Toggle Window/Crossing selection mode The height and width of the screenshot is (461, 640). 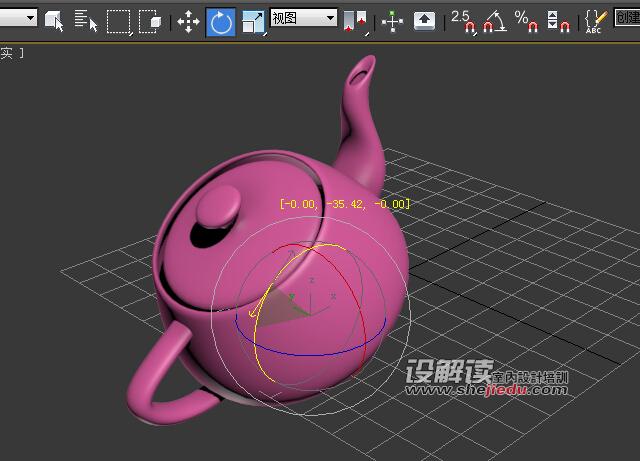[x=150, y=20]
